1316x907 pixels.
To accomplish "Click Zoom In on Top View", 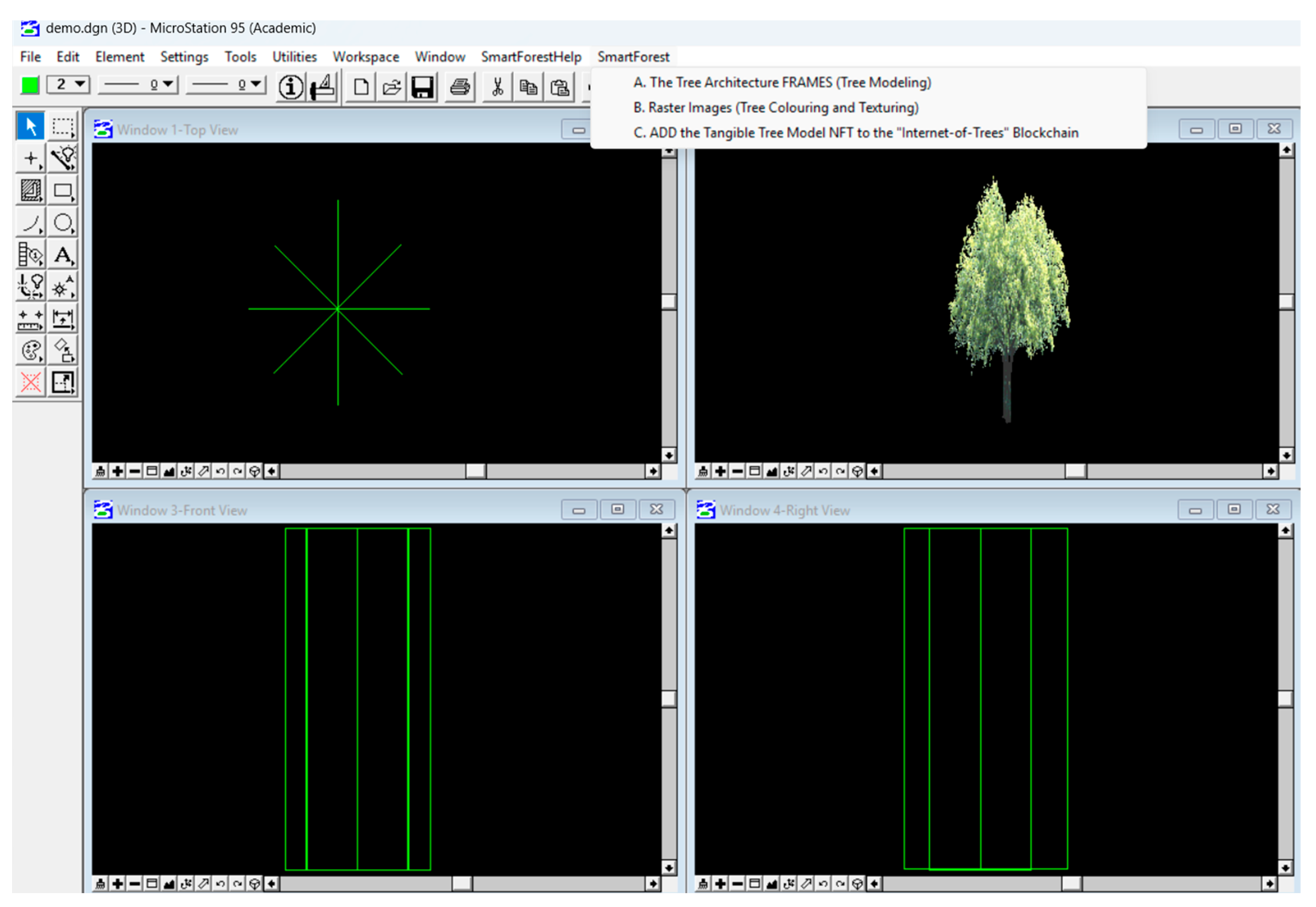I will [118, 471].
